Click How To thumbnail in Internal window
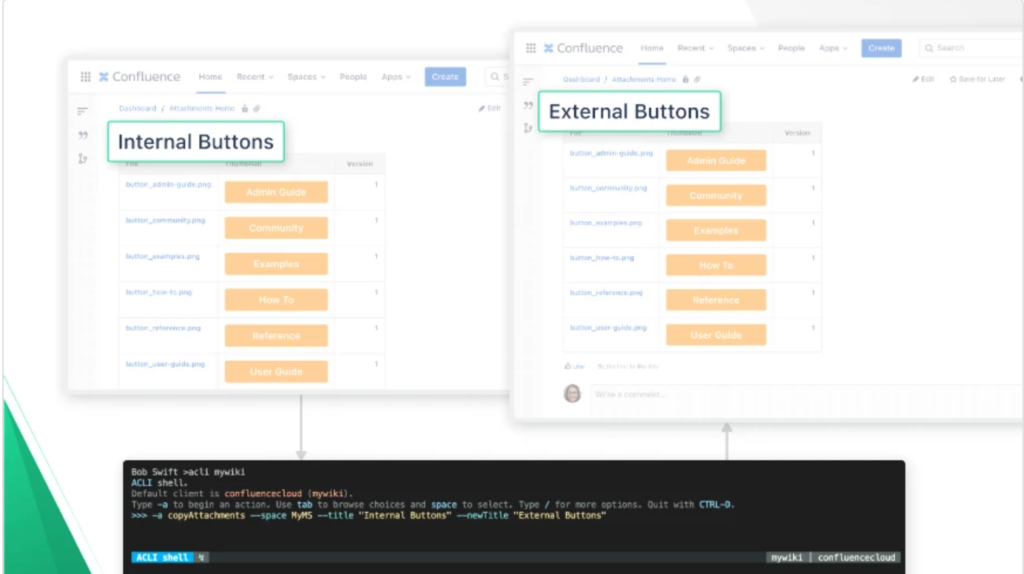Image resolution: width=1024 pixels, height=574 pixels. coord(276,300)
